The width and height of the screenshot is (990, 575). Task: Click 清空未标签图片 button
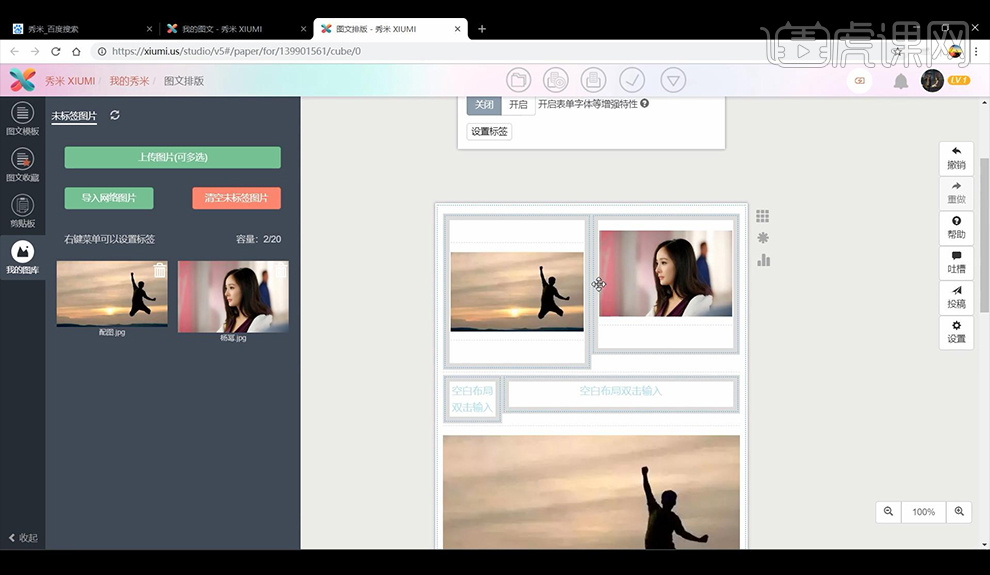[x=236, y=198]
